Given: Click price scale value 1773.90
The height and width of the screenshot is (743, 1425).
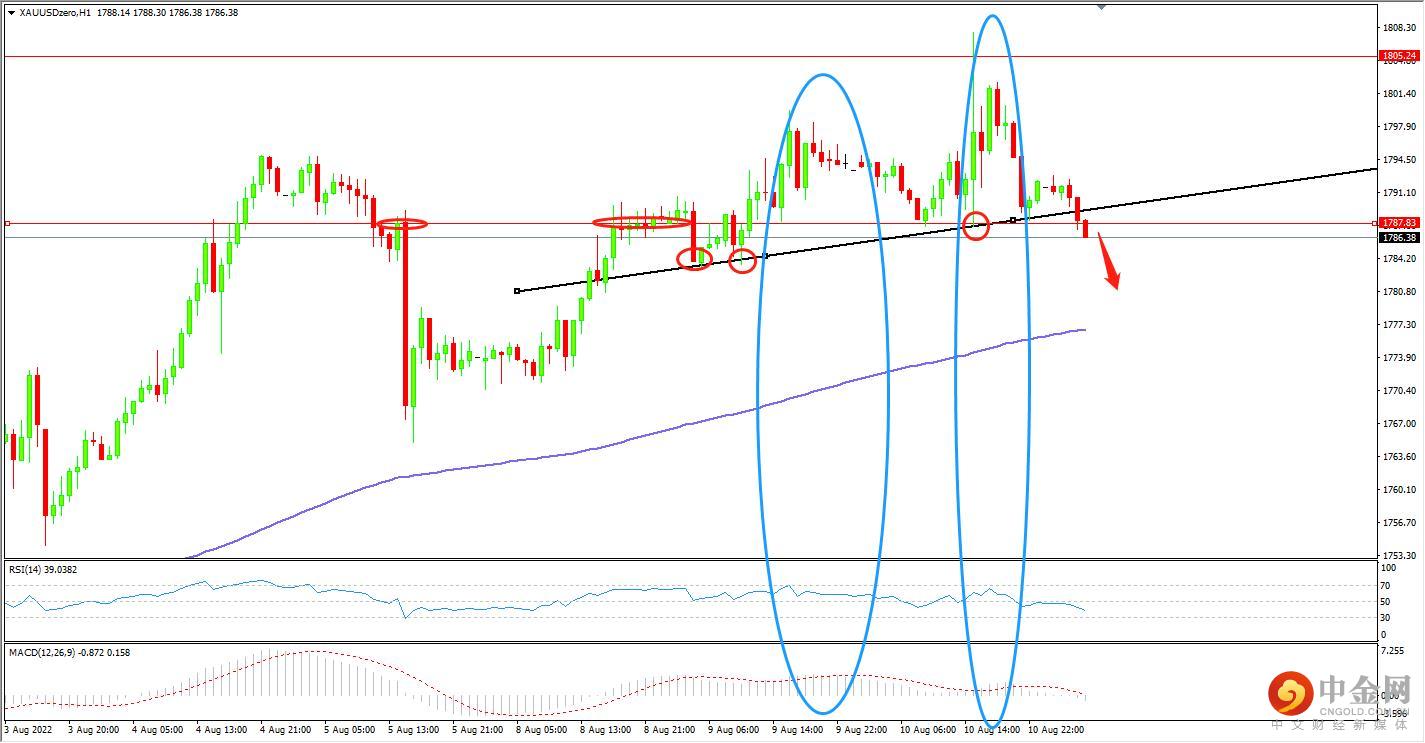Looking at the screenshot, I should point(1397,358).
